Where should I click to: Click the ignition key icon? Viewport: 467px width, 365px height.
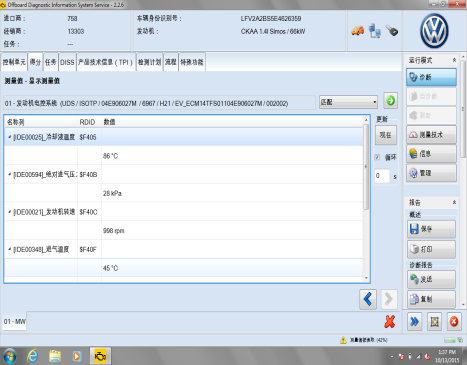coord(392,30)
